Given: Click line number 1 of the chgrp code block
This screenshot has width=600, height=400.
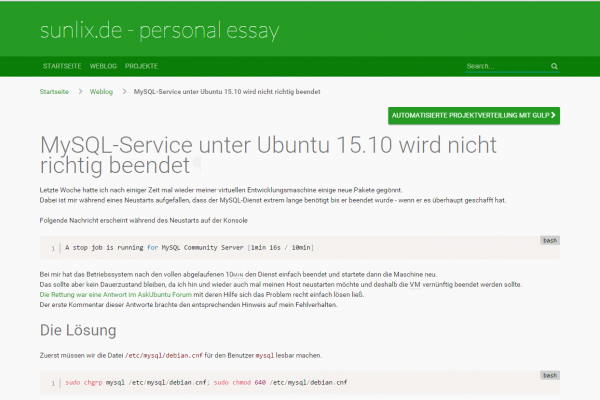Looking at the screenshot, I should pyautogui.click(x=53, y=383).
